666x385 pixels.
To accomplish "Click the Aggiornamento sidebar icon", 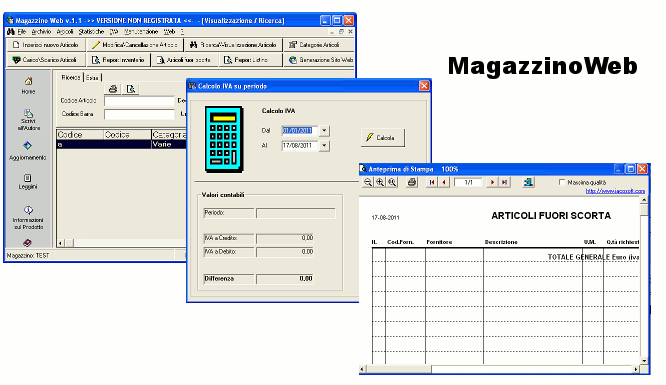I will click(28, 146).
